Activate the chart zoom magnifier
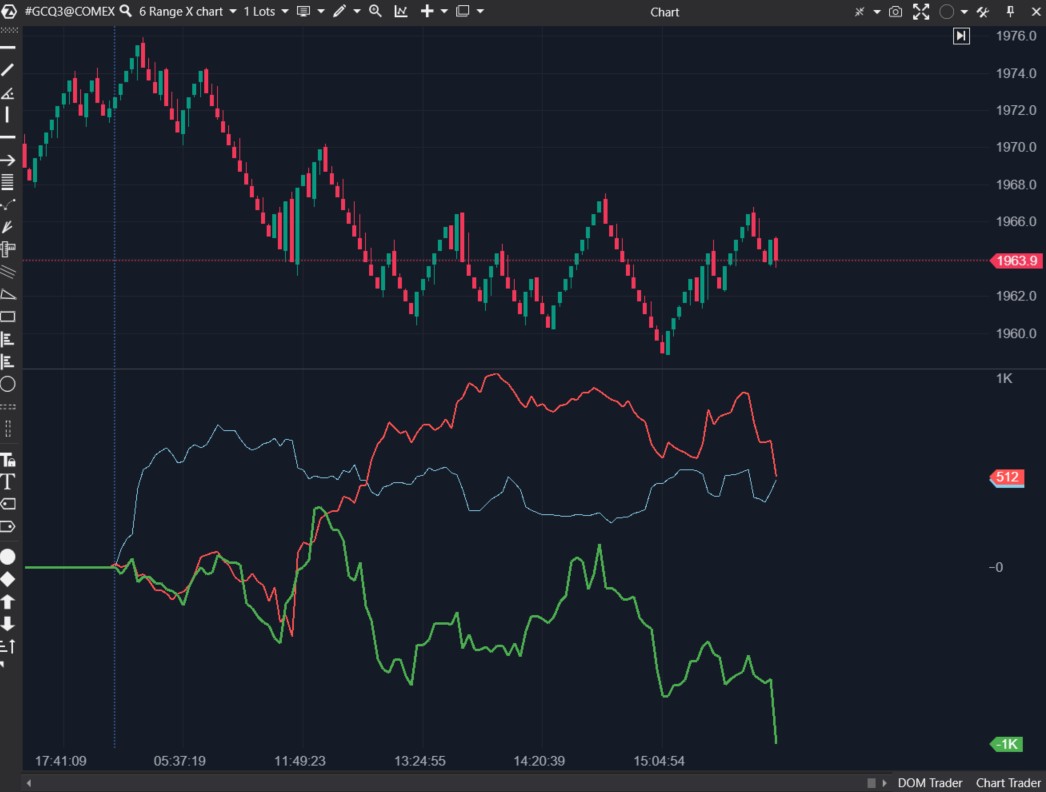The width and height of the screenshot is (1046, 792). pyautogui.click(x=375, y=11)
